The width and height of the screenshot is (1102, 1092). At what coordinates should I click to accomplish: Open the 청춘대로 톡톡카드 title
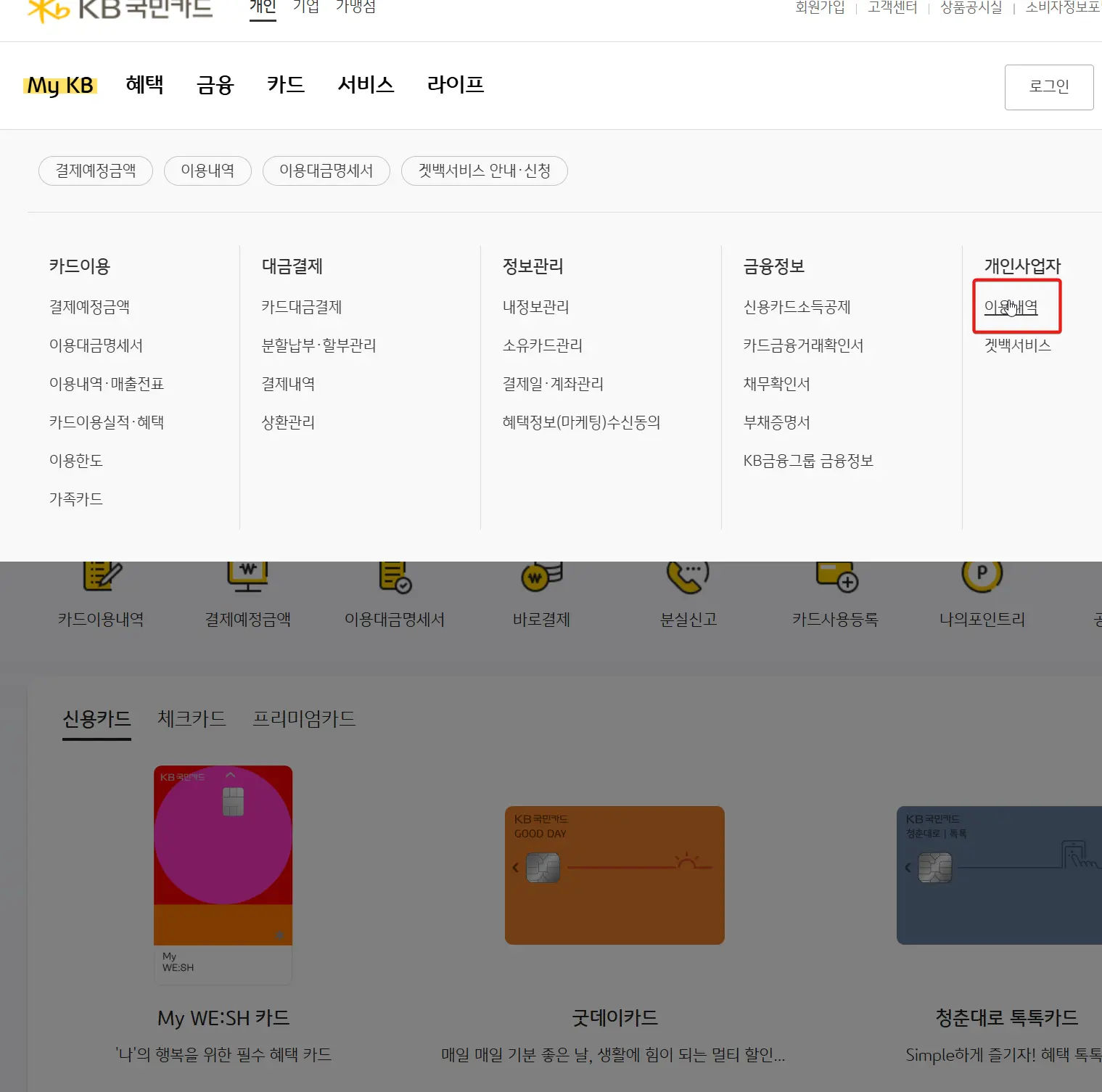1007,1018
